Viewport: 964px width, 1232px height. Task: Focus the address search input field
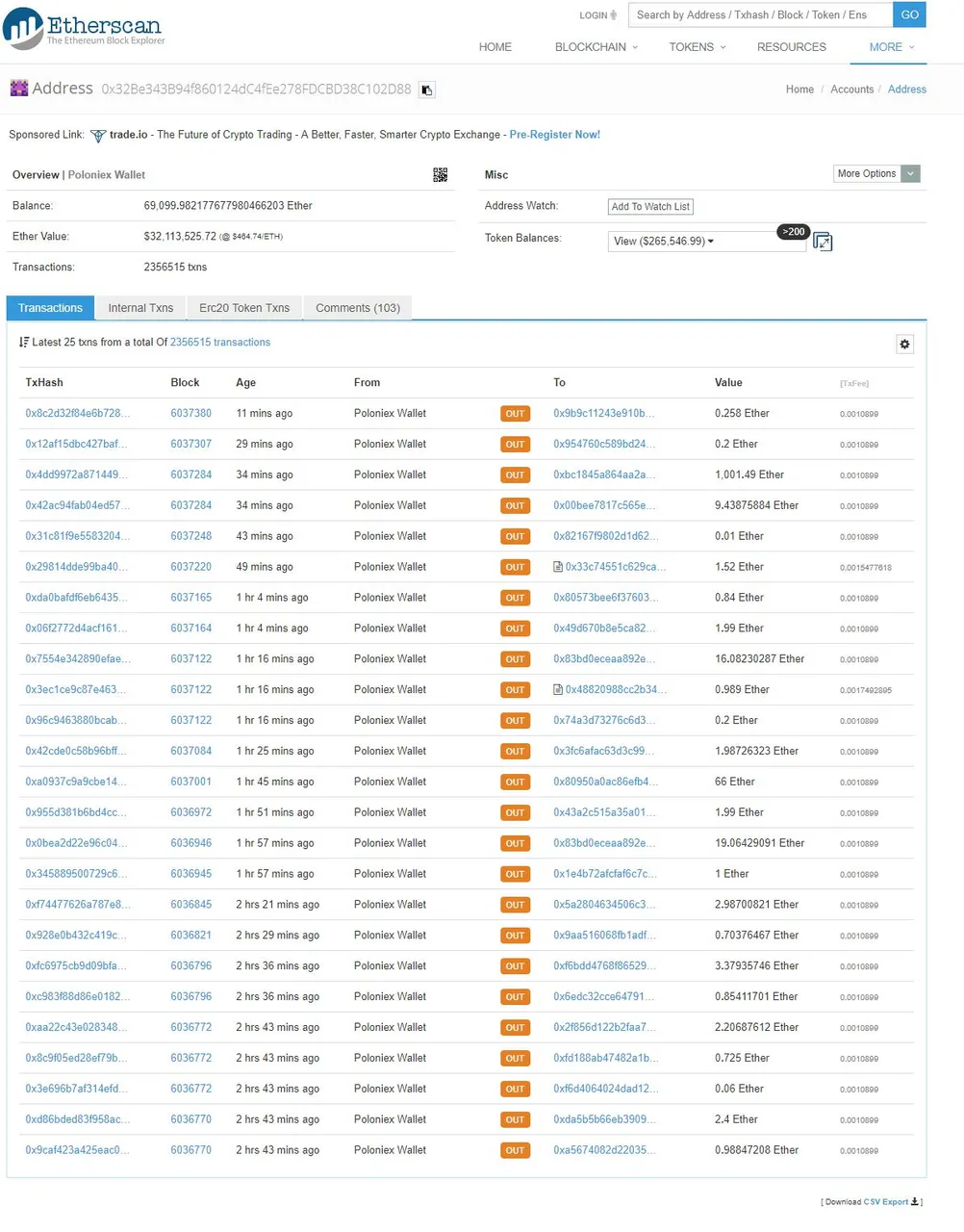click(x=760, y=14)
